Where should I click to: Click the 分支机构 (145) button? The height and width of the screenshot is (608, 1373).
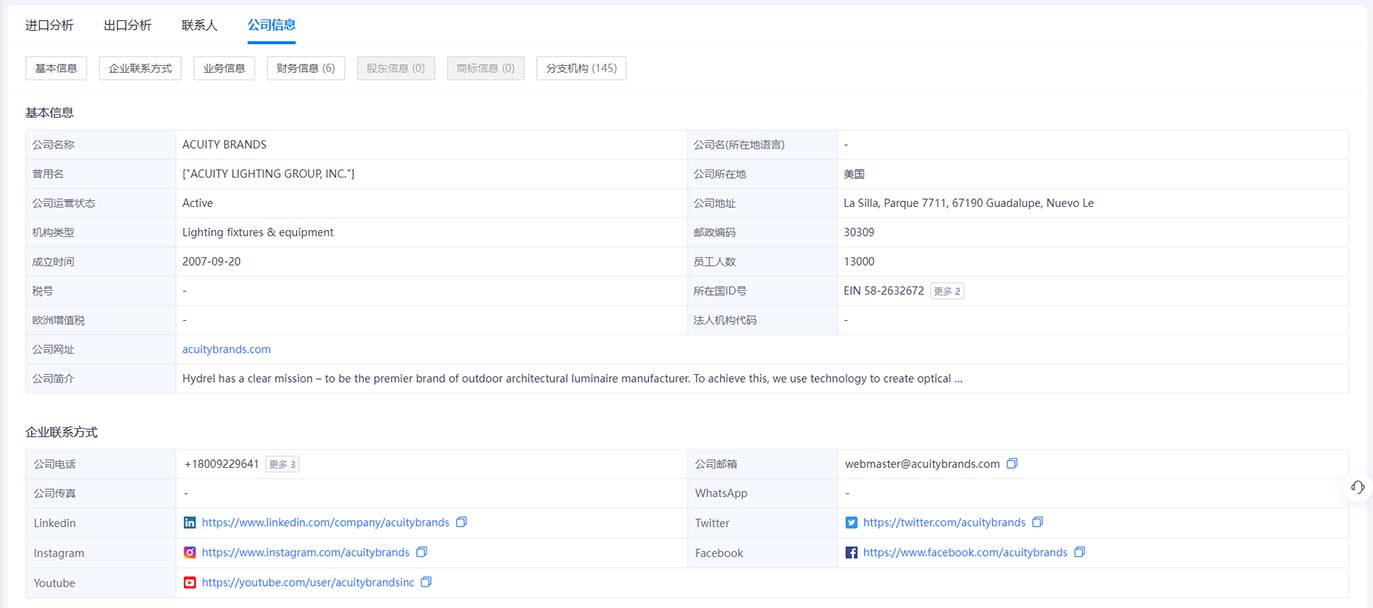click(582, 68)
